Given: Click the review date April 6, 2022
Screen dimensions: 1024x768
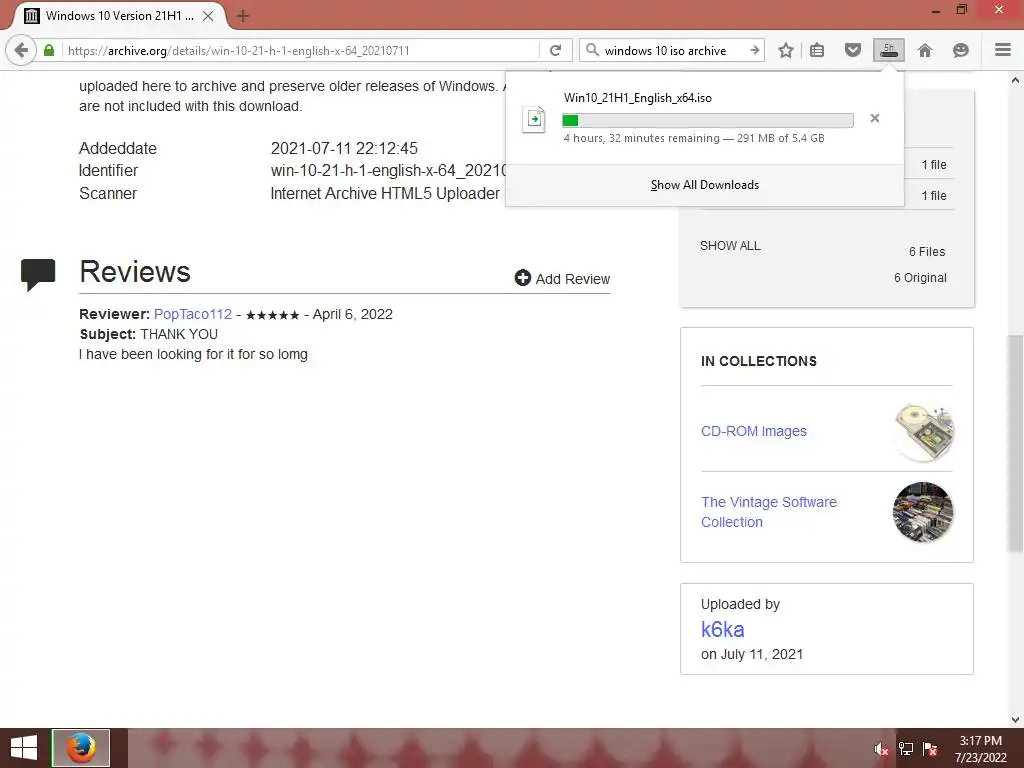Looking at the screenshot, I should point(353,314).
